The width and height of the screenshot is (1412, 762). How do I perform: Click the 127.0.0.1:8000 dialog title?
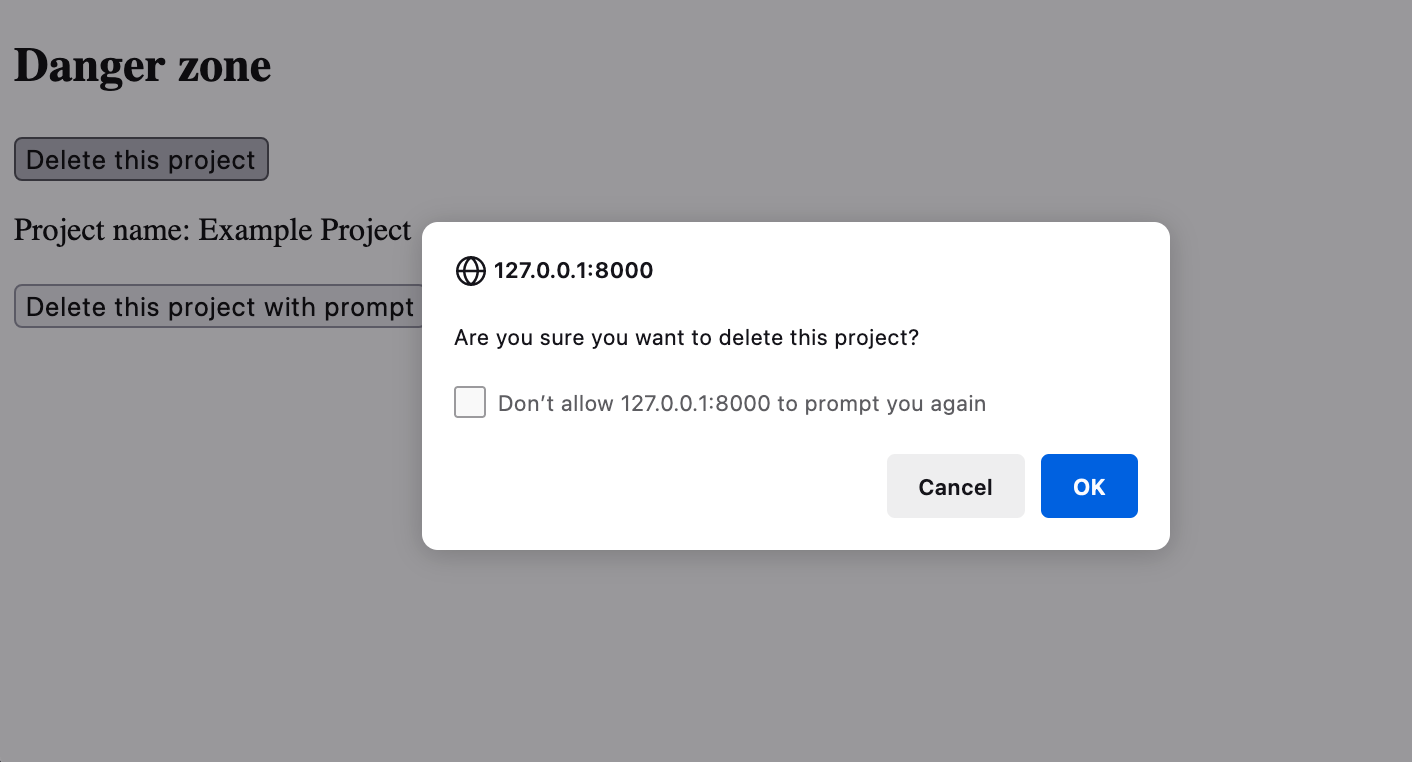[x=573, y=271]
